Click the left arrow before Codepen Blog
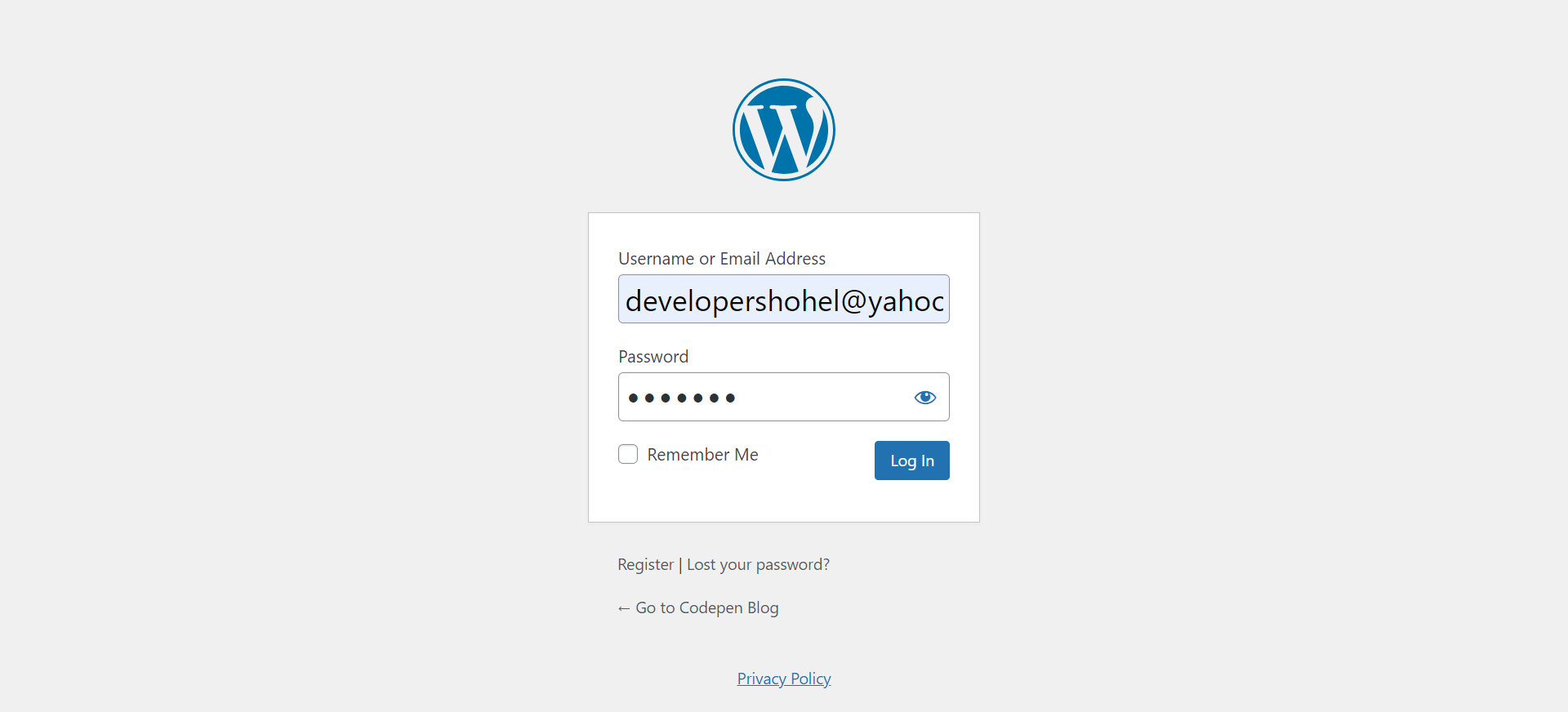Viewport: 1568px width, 712px height. [x=624, y=608]
